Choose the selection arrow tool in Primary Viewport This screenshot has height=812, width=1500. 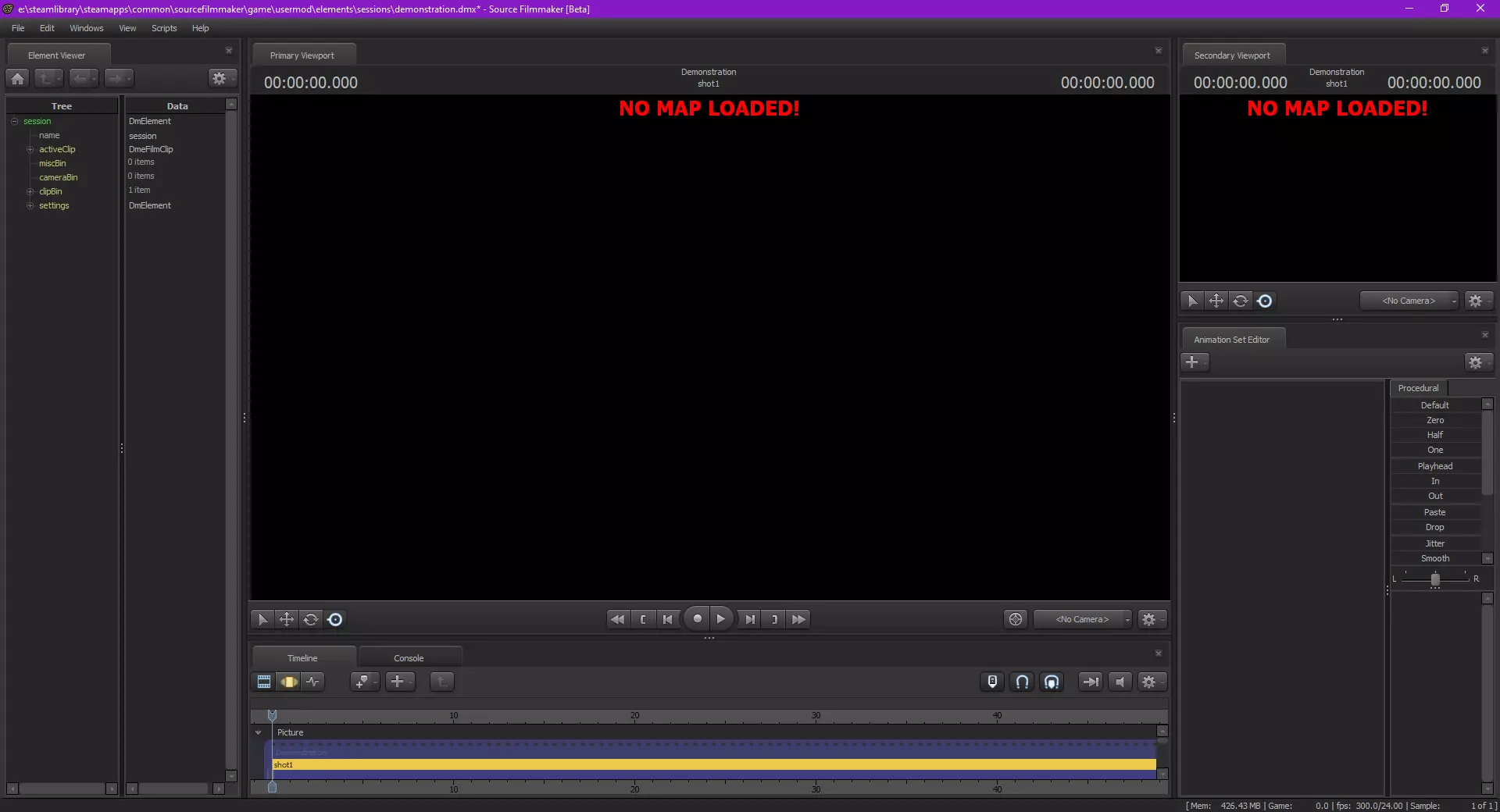click(x=262, y=619)
